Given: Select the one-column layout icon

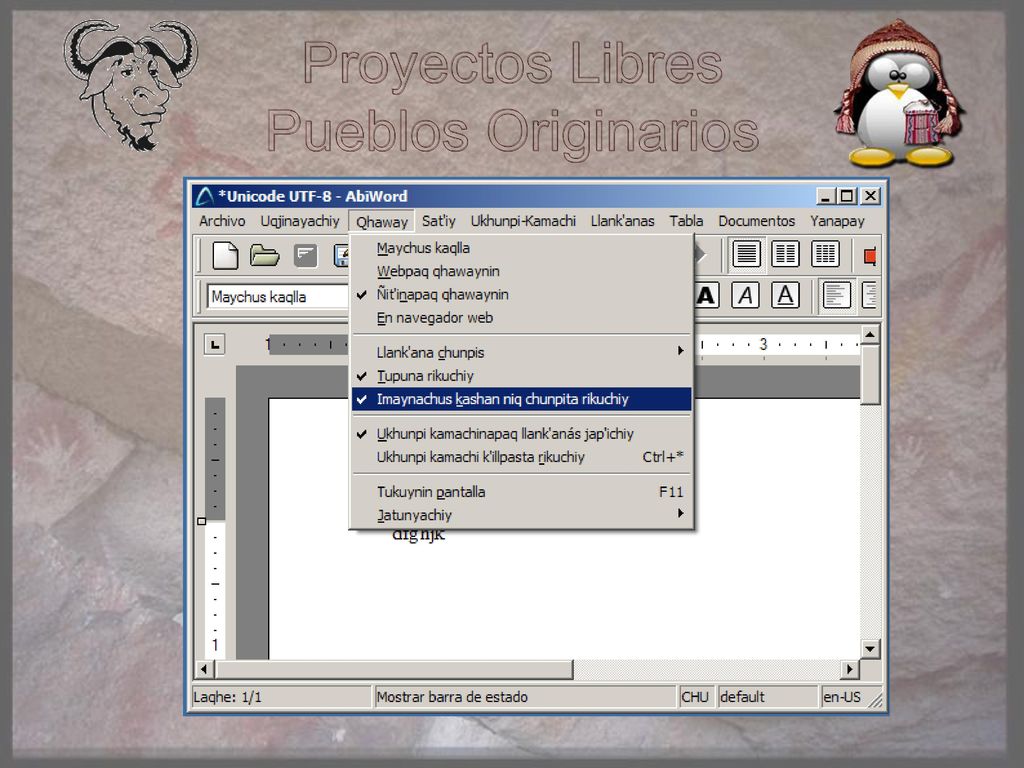Looking at the screenshot, I should pos(746,254).
